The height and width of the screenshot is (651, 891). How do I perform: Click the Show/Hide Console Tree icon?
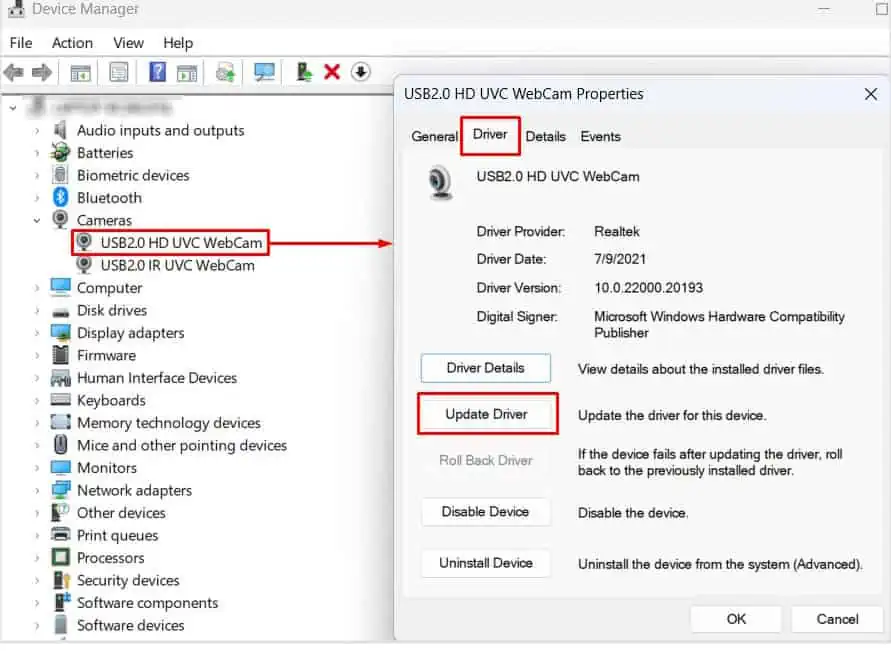(x=78, y=72)
